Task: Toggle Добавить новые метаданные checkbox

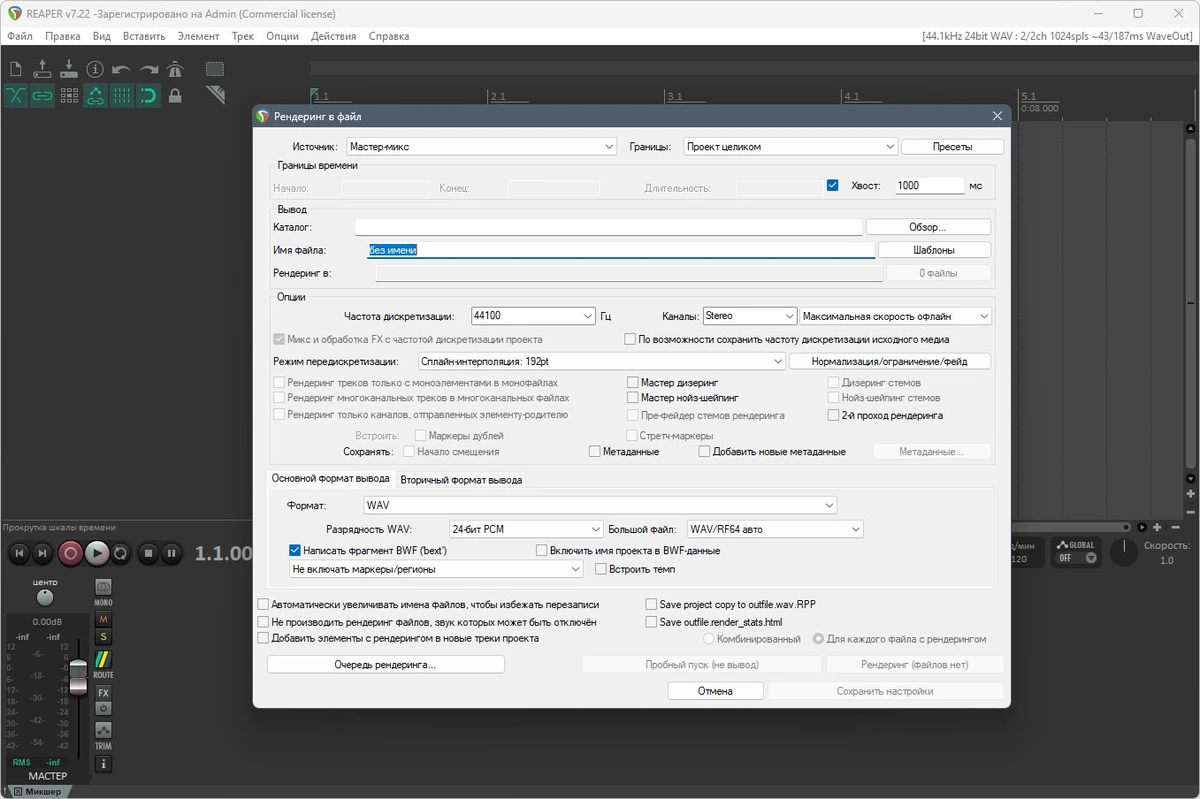Action: [x=704, y=452]
